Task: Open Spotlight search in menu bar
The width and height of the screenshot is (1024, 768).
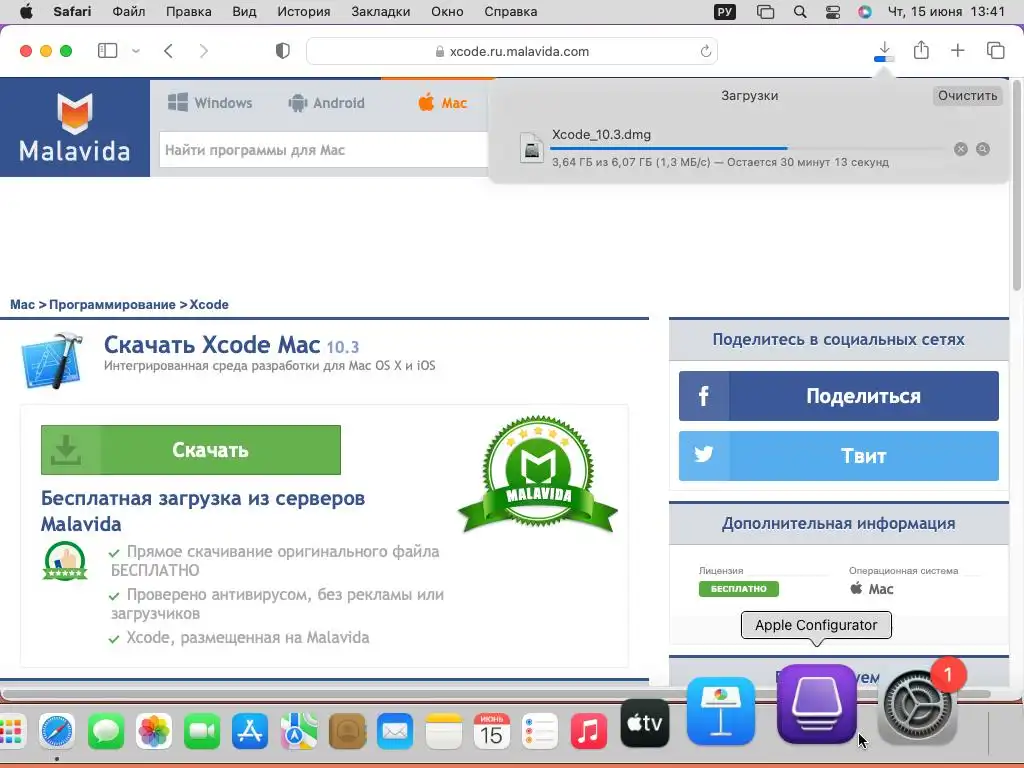Action: (x=800, y=12)
